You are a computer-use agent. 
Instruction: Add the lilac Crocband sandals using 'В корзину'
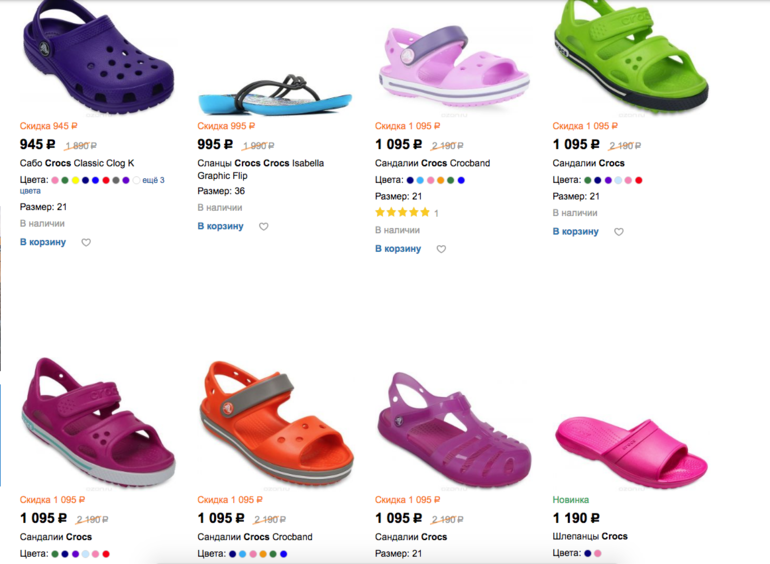tap(398, 248)
